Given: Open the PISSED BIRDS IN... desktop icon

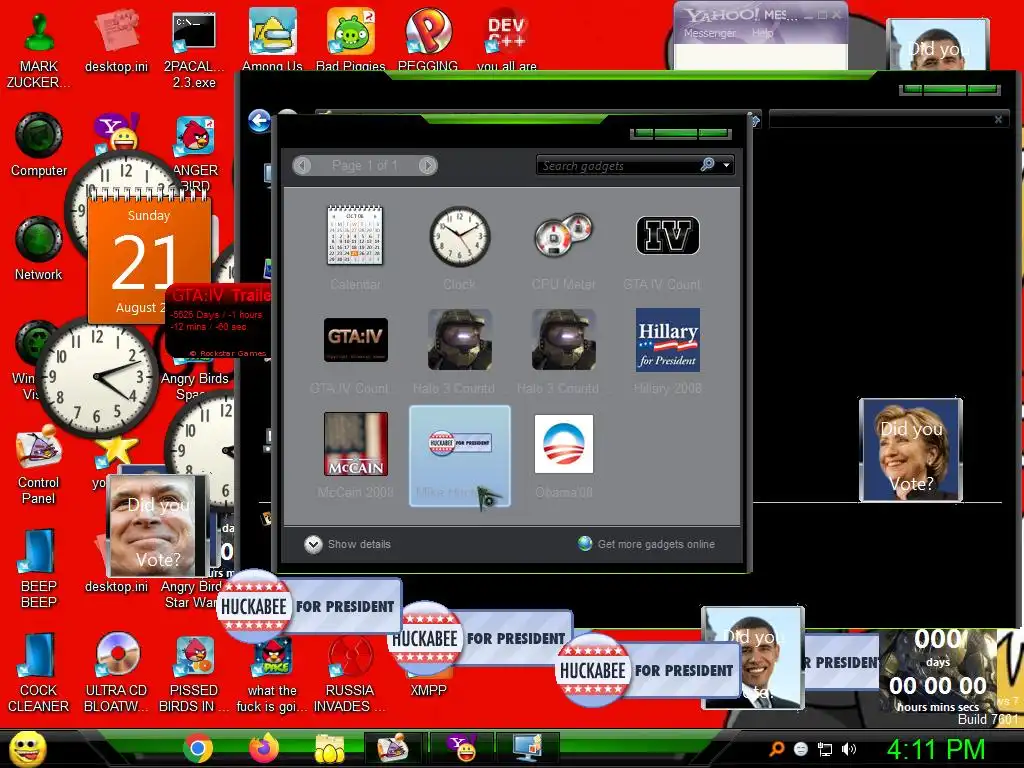Looking at the screenshot, I should point(194,673).
